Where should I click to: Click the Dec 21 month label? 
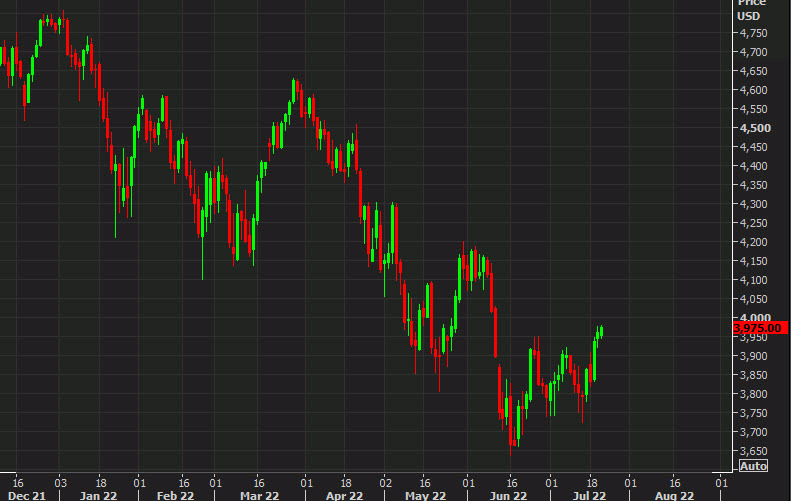pyautogui.click(x=27, y=496)
